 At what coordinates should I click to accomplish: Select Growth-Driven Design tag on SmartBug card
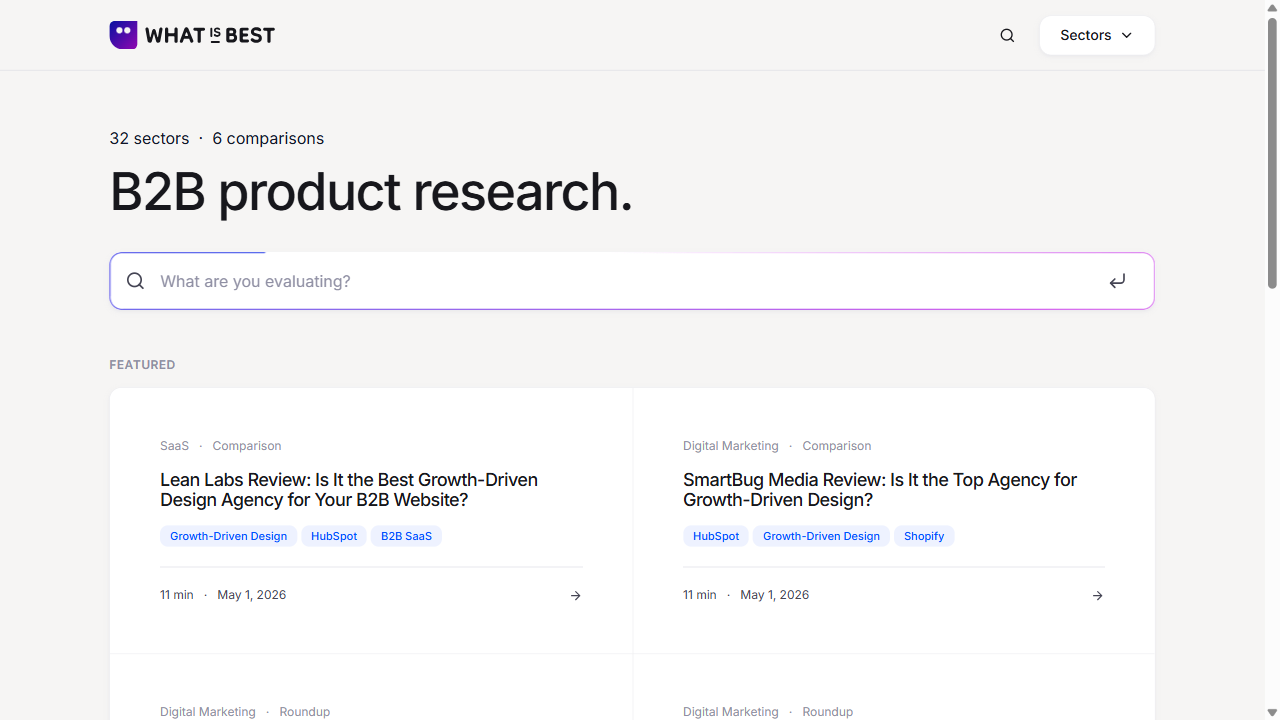point(821,536)
